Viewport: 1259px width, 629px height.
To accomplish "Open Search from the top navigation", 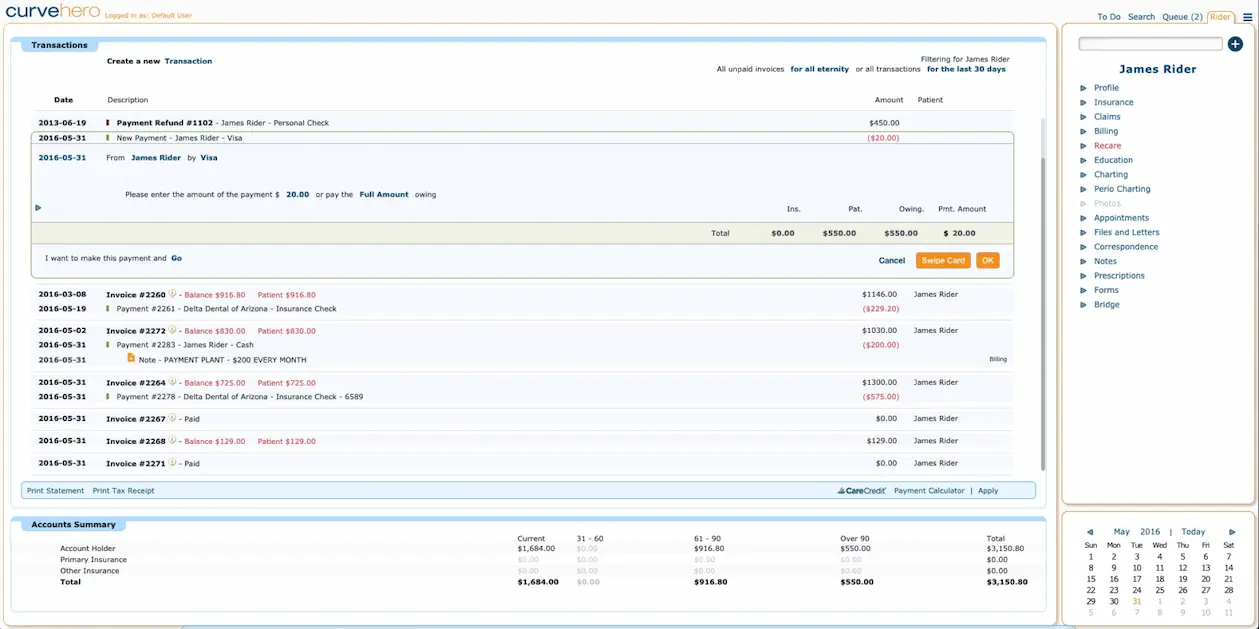I will (x=1140, y=16).
